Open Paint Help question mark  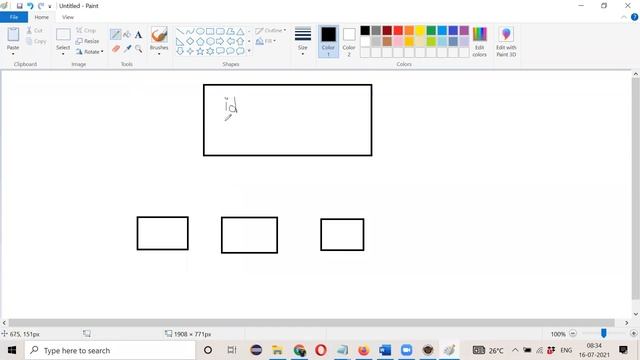pyautogui.click(x=634, y=17)
